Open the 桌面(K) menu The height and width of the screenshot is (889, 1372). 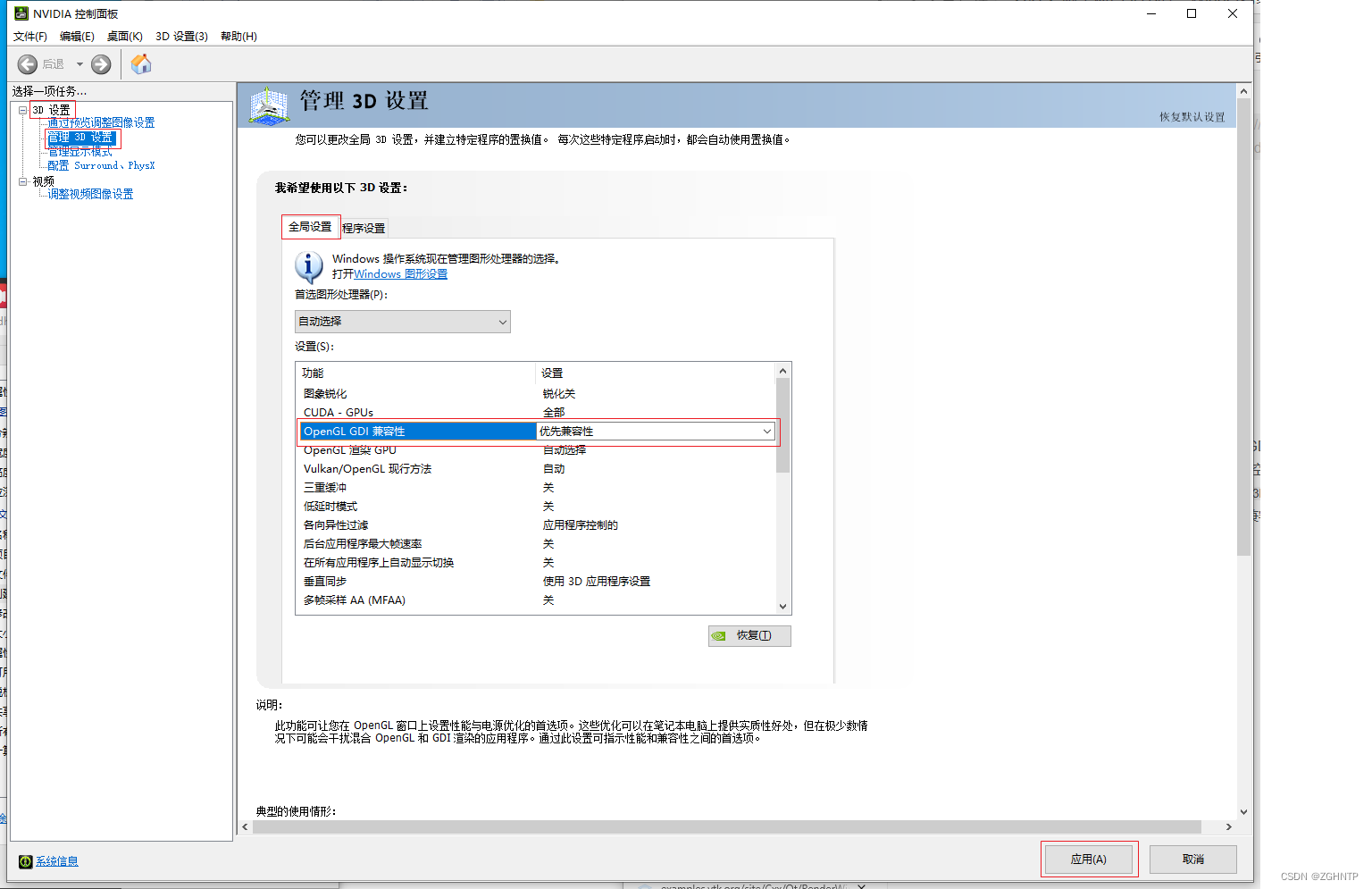(125, 37)
